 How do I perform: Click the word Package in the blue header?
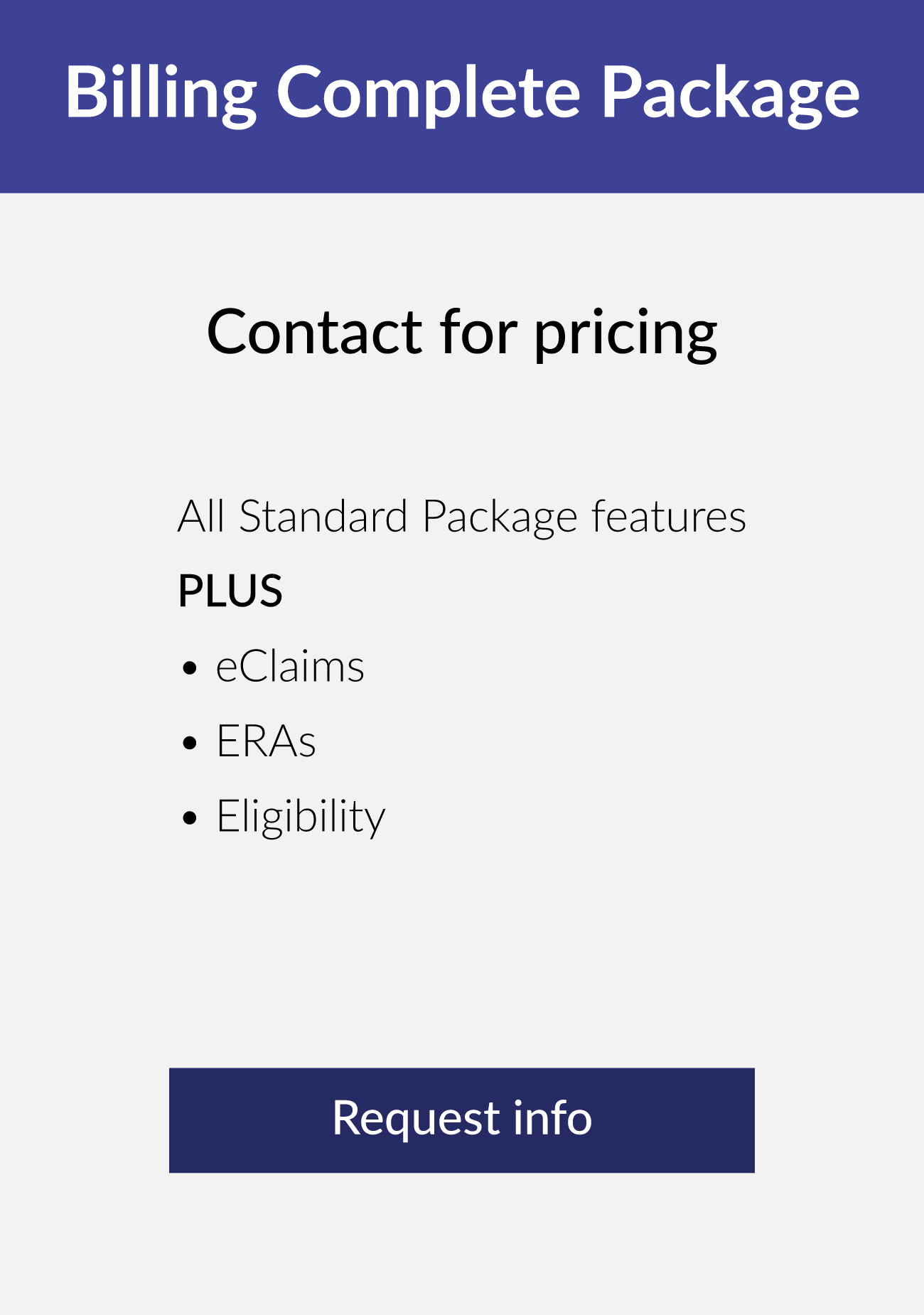(731, 94)
